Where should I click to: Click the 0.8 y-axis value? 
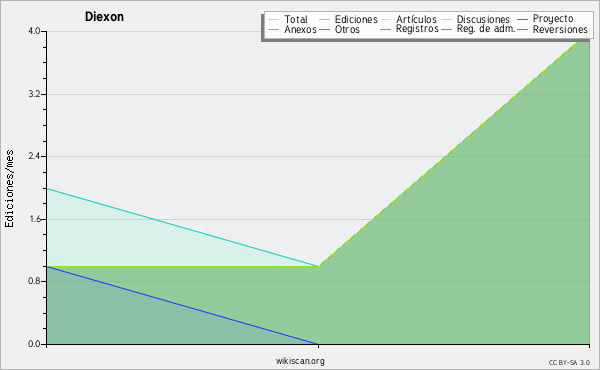34,281
